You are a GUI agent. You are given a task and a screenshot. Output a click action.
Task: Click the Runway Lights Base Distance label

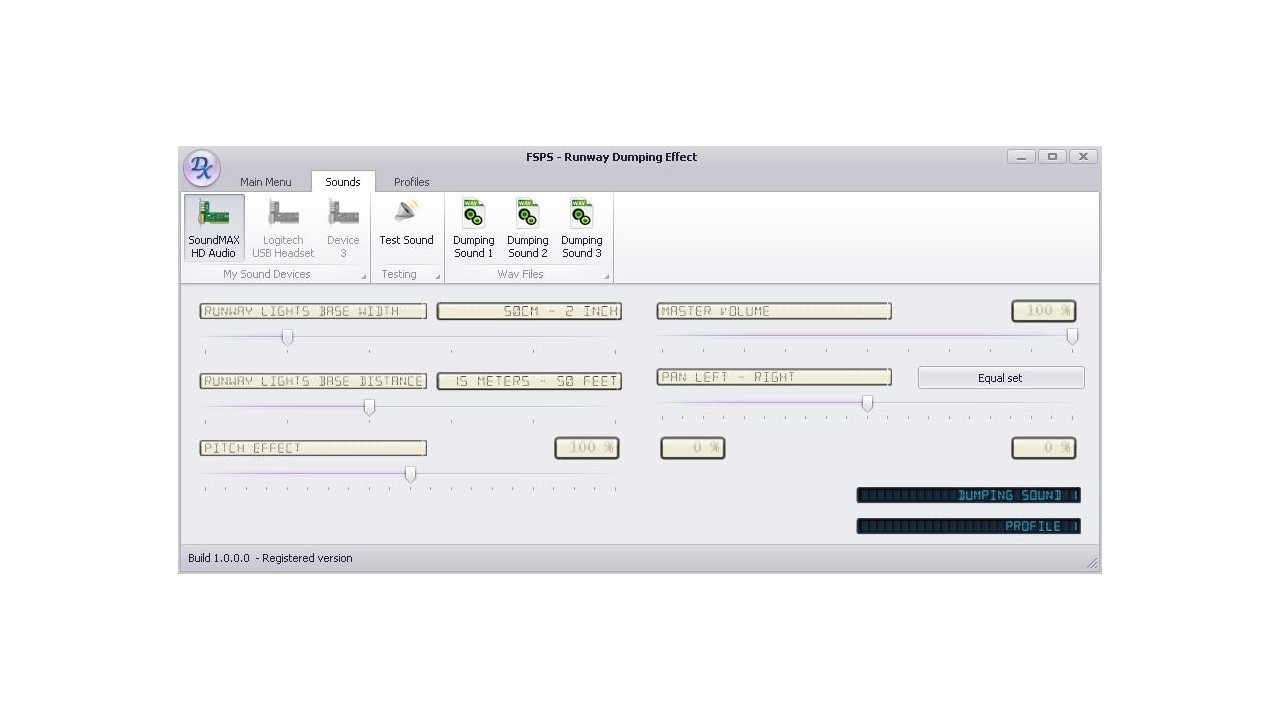coord(313,381)
